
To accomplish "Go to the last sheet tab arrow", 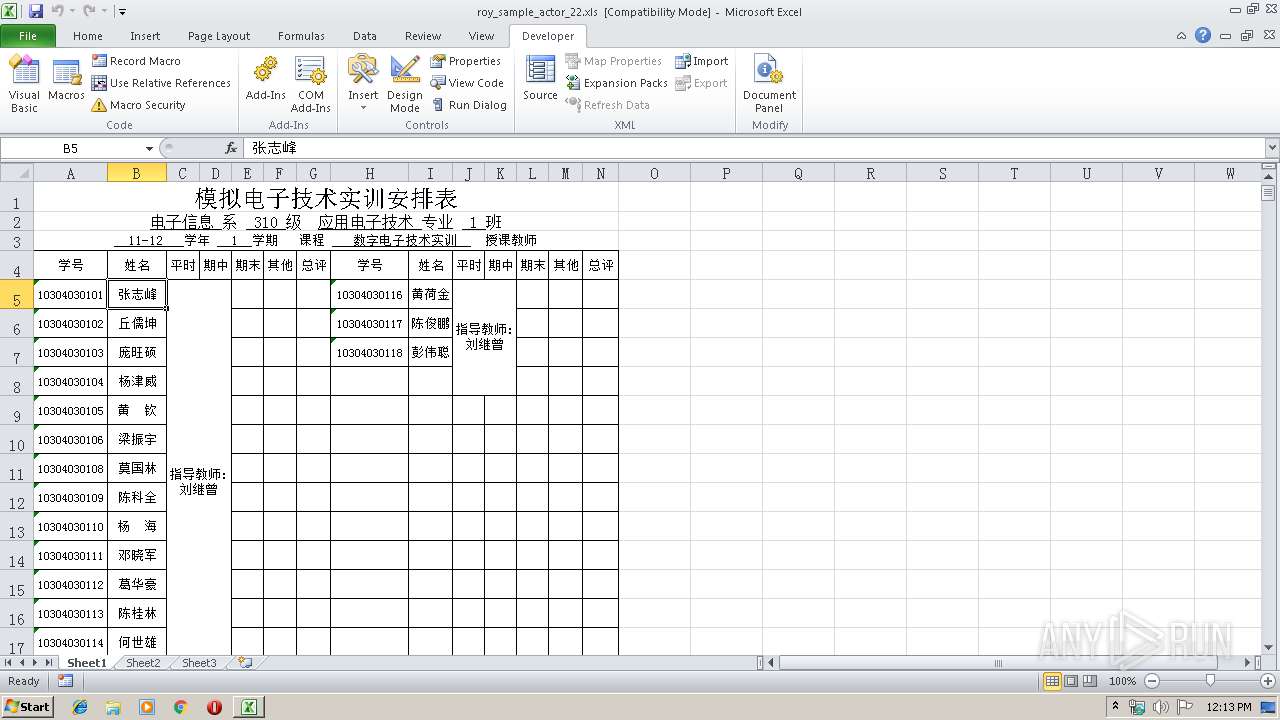I will (49, 663).
